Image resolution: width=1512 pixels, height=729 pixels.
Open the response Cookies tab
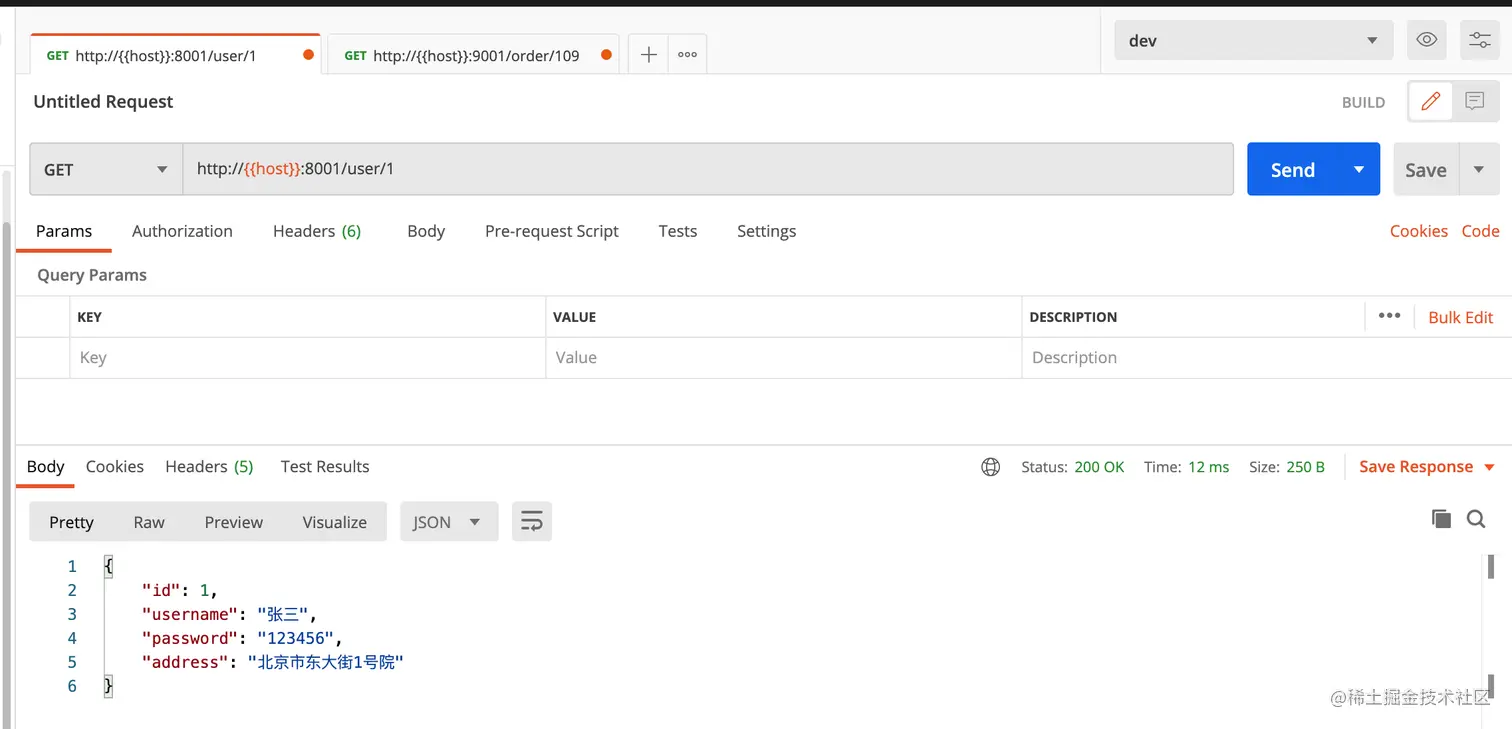[x=115, y=467]
